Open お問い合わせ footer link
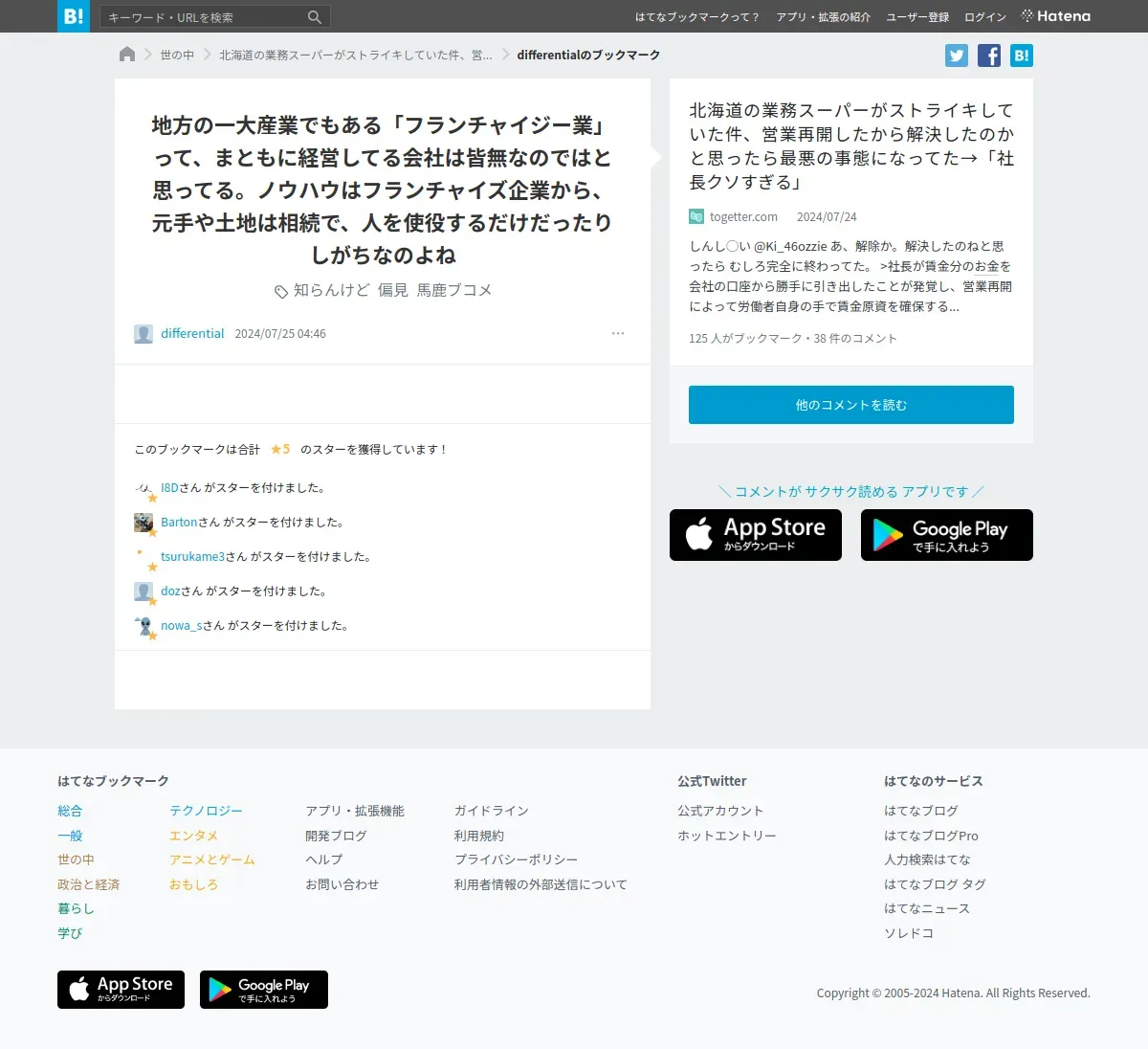Image resolution: width=1148 pixels, height=1049 pixels. click(342, 884)
